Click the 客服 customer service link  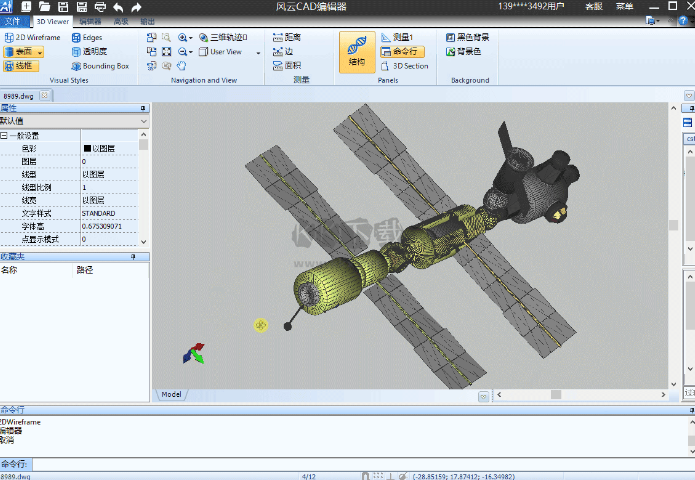pos(593,7)
